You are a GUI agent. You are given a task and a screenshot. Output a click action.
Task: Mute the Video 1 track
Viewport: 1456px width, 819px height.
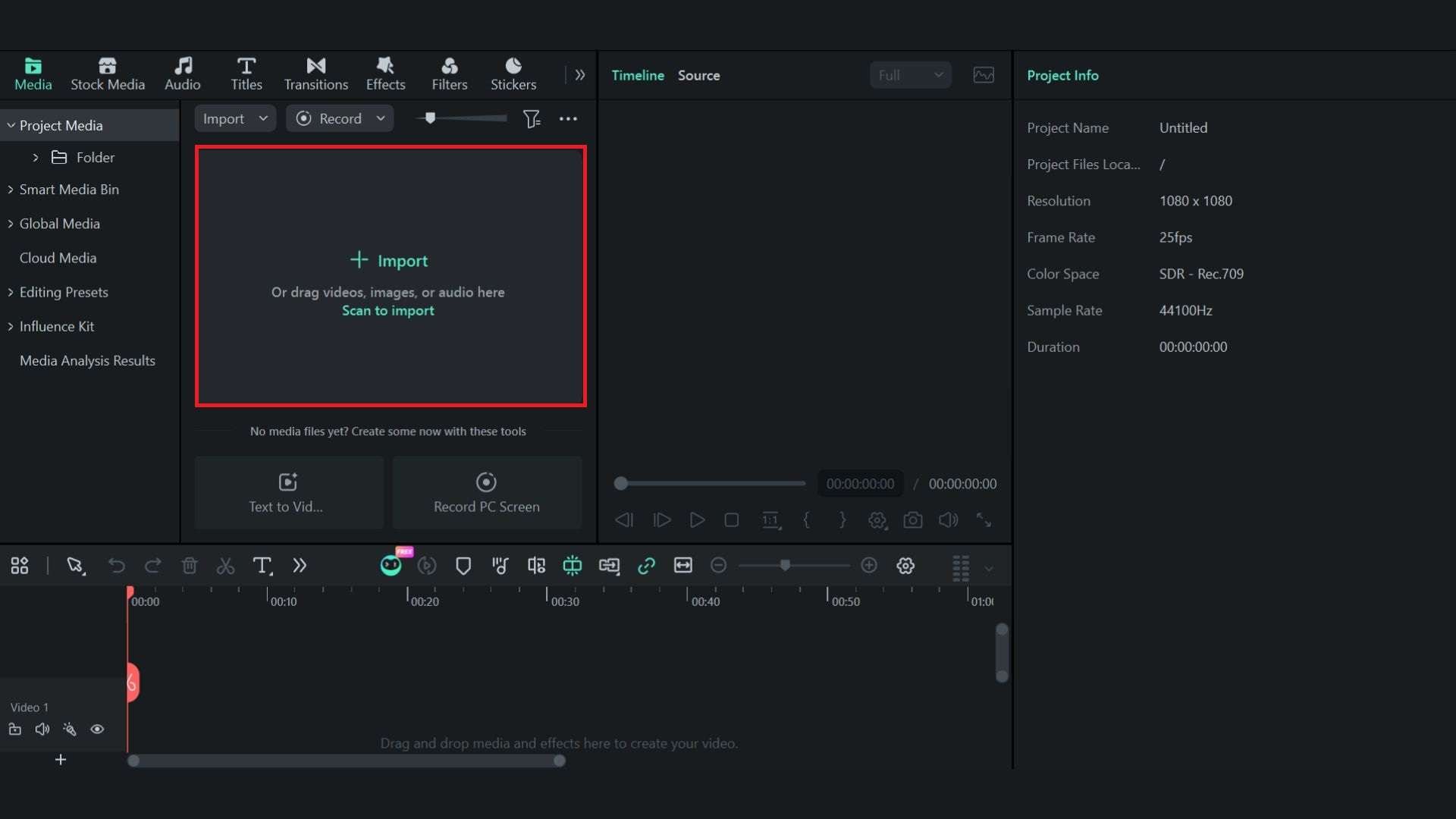point(42,730)
